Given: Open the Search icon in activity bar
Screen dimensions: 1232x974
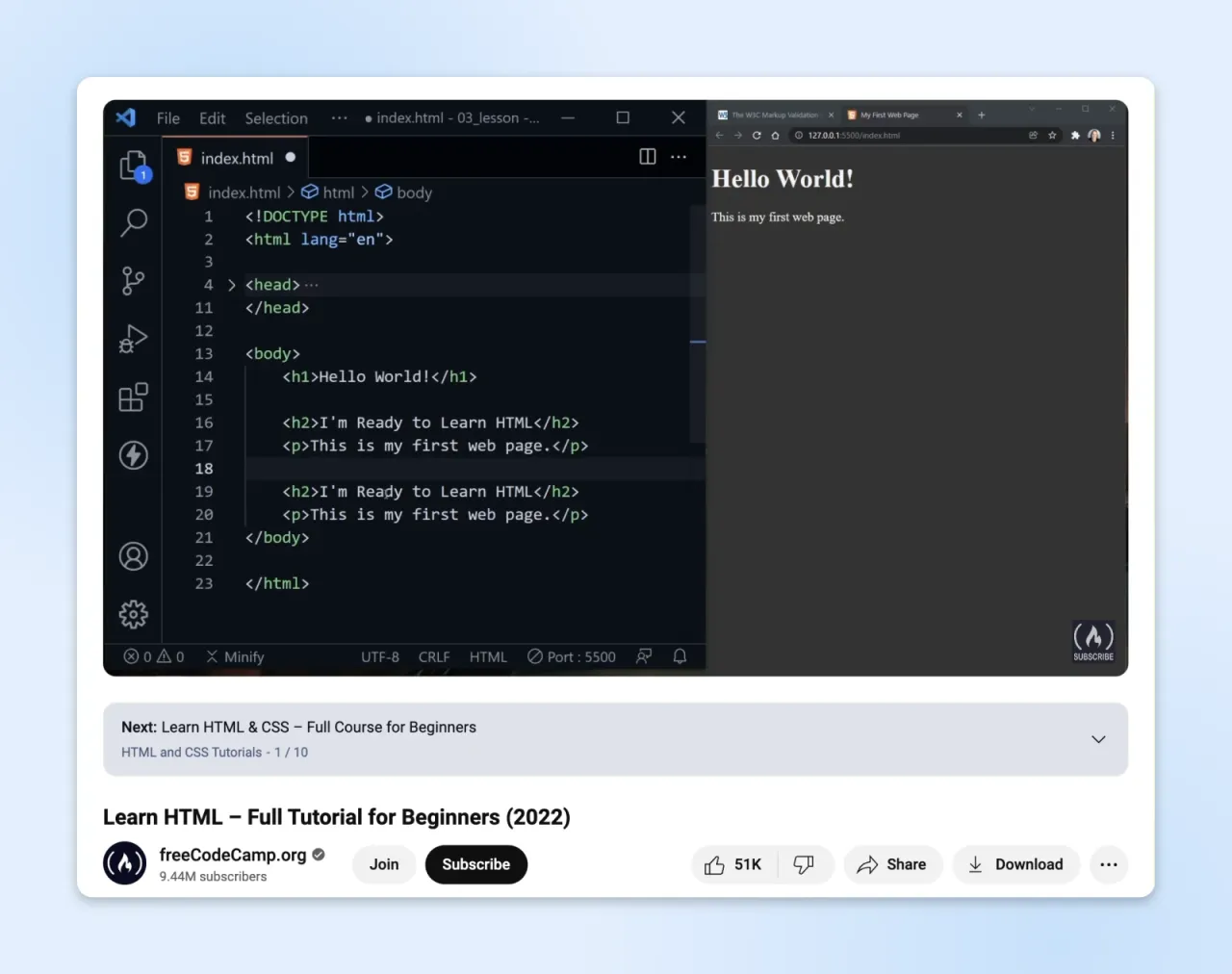Looking at the screenshot, I should (x=134, y=223).
